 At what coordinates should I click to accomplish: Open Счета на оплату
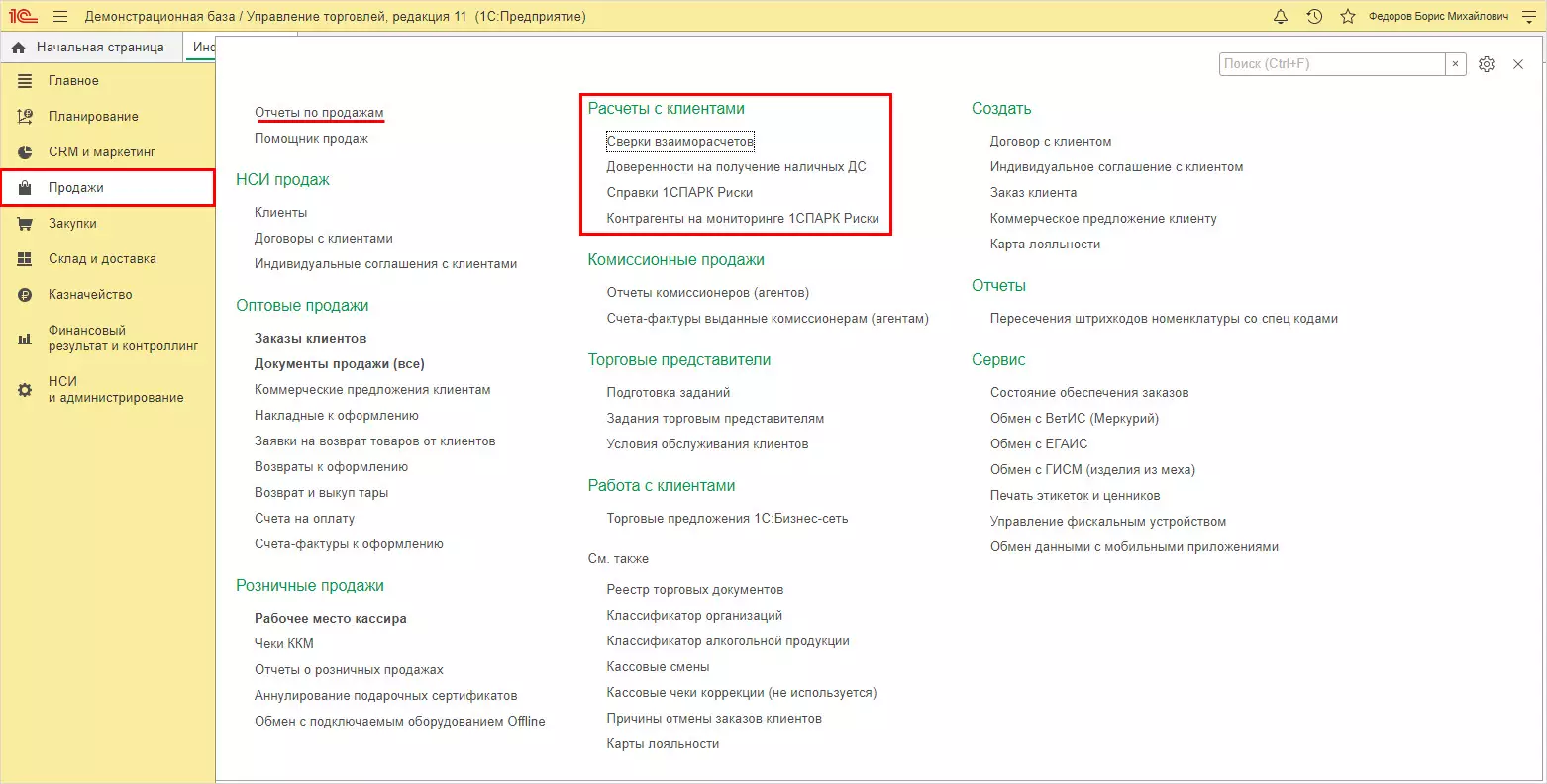tap(304, 519)
